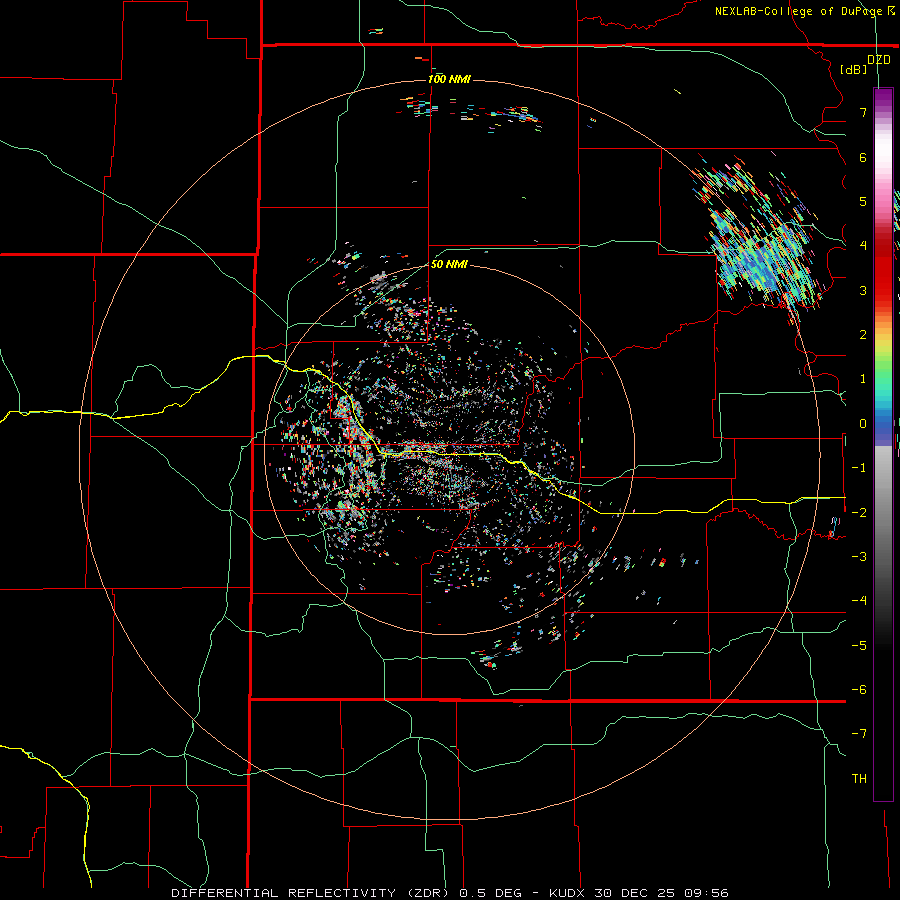Click the -5 dB scale value
This screenshot has width=900, height=900.
[859, 645]
